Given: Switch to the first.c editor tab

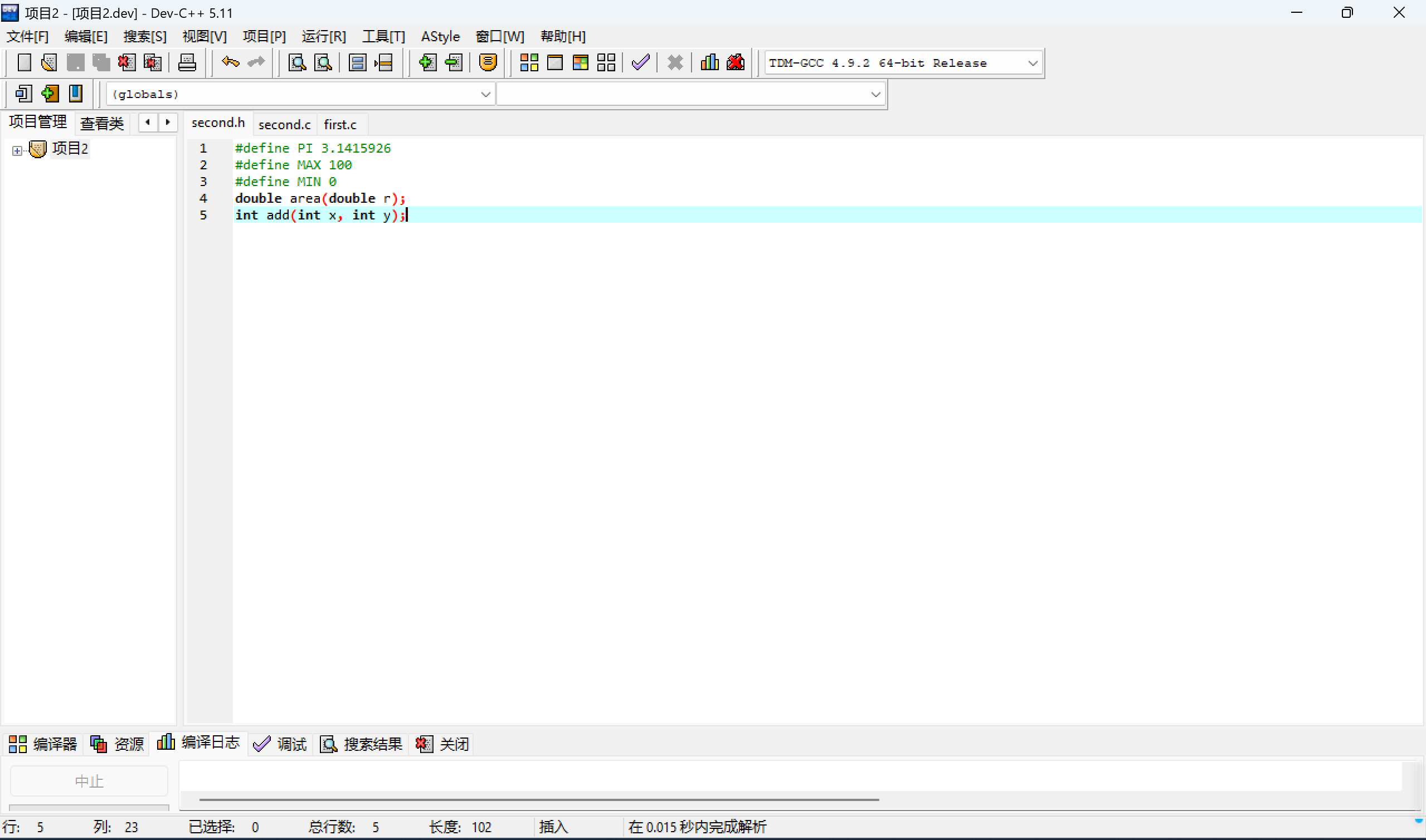Looking at the screenshot, I should point(340,125).
